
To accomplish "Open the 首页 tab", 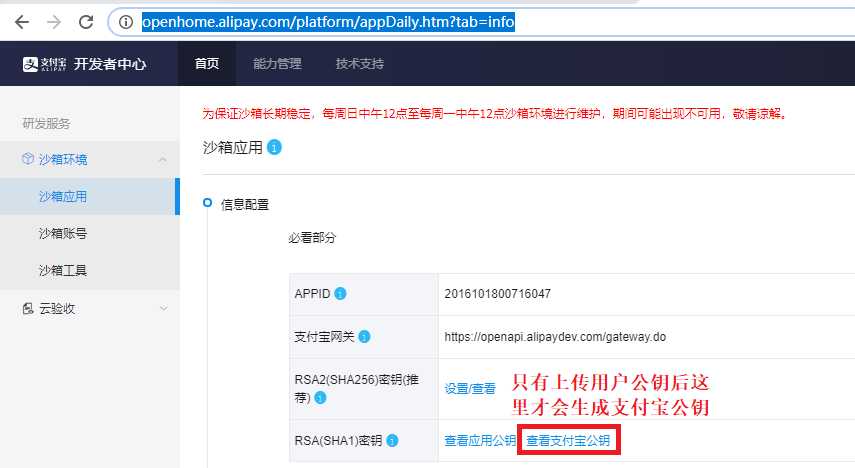I will point(207,64).
